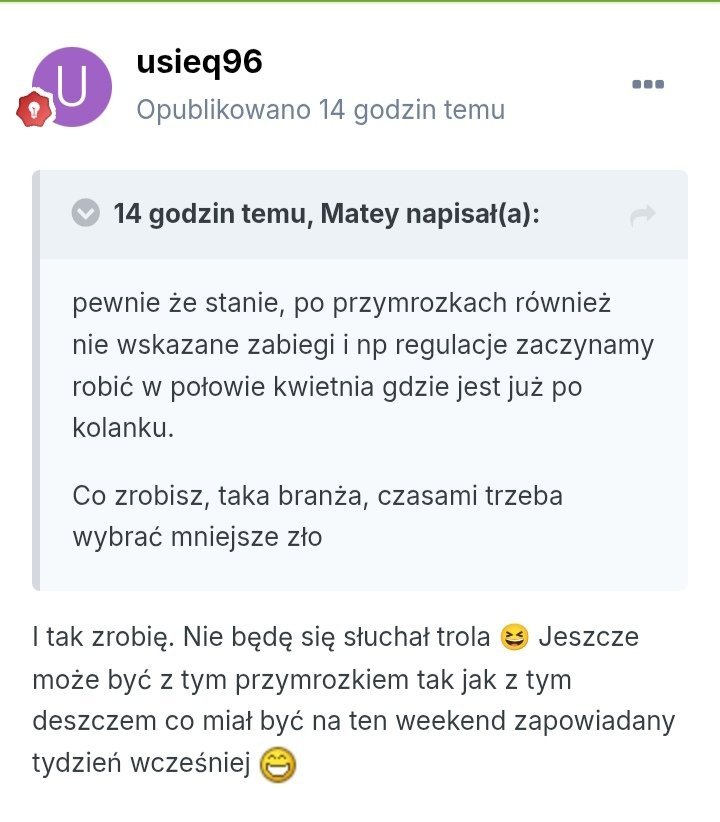This screenshot has width=720, height=822.
Task: Click the grey left border of quote
Action: (x=36, y=380)
